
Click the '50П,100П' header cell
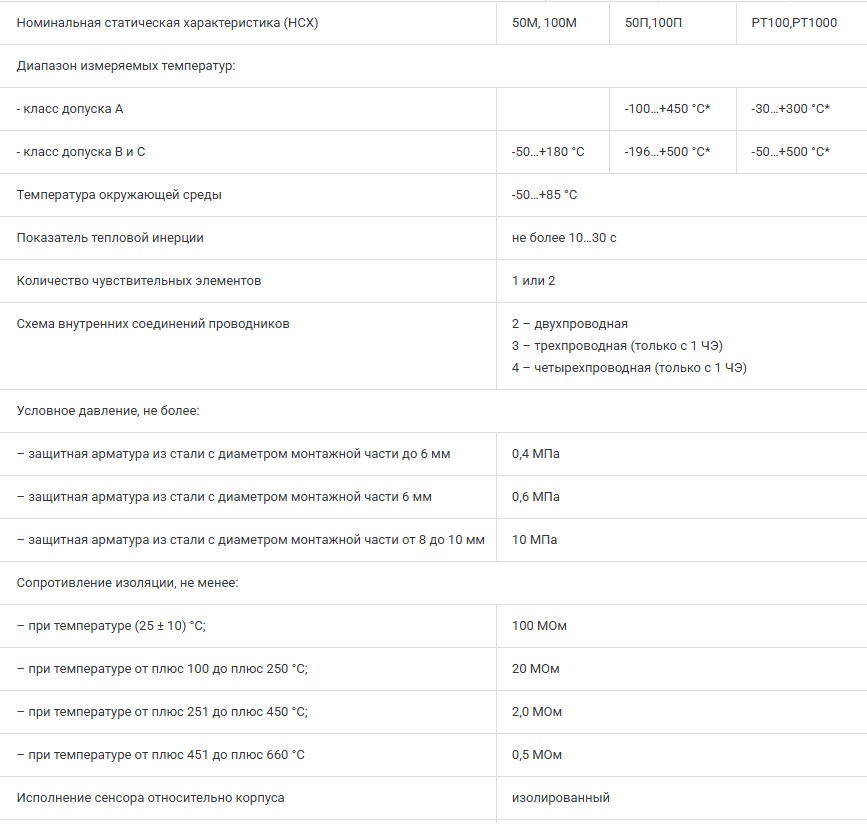click(x=654, y=22)
